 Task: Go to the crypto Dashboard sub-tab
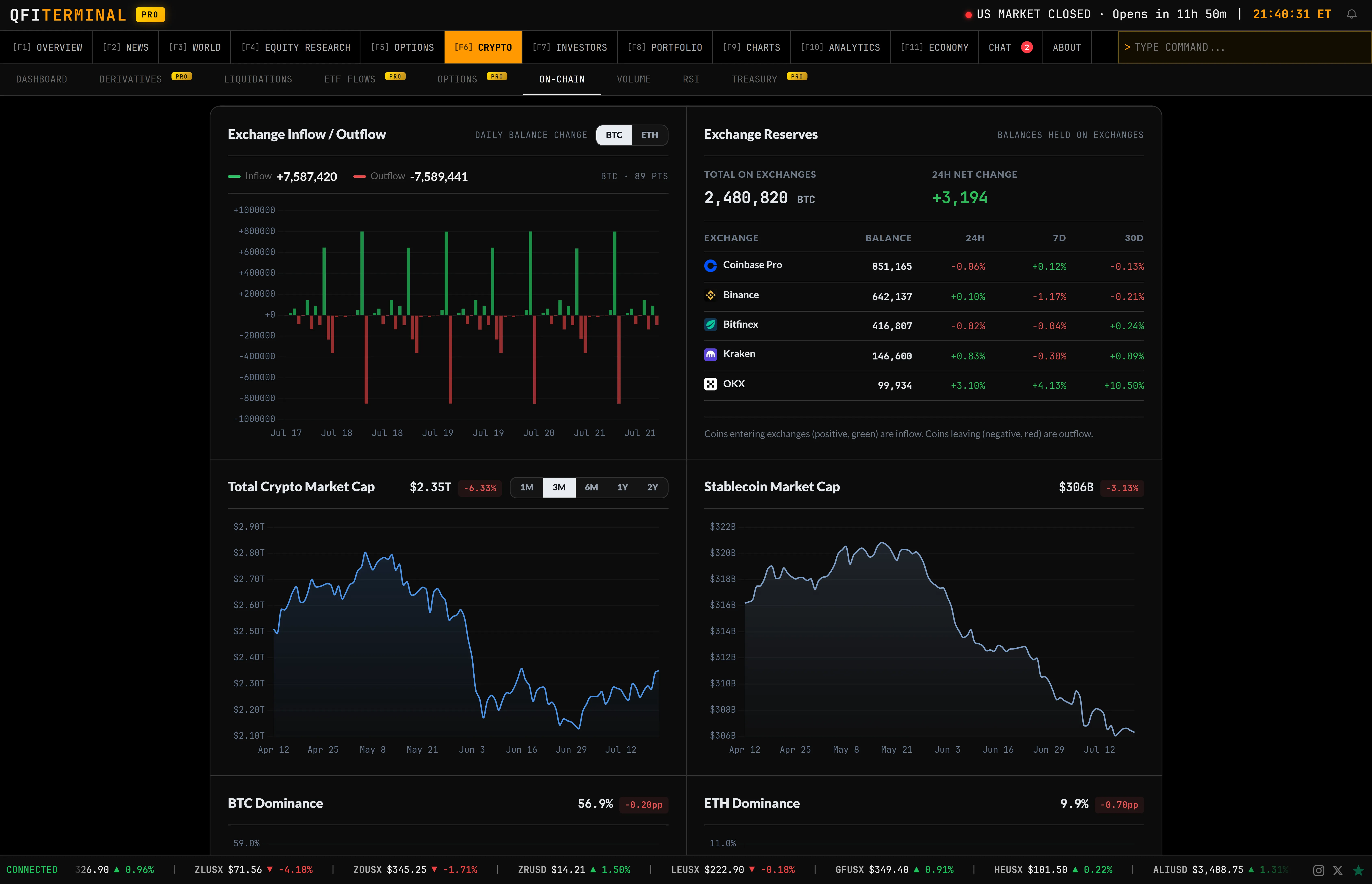[x=41, y=79]
